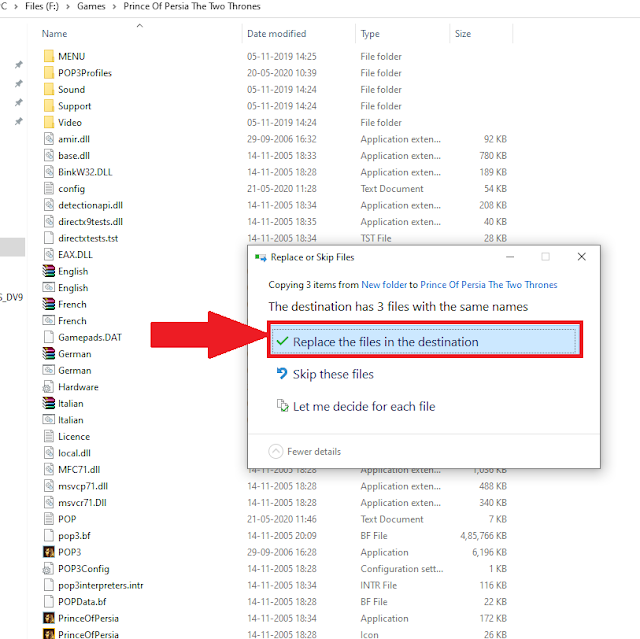Click the base.dll file icon
Screen dimensions: 640x639
49,155
